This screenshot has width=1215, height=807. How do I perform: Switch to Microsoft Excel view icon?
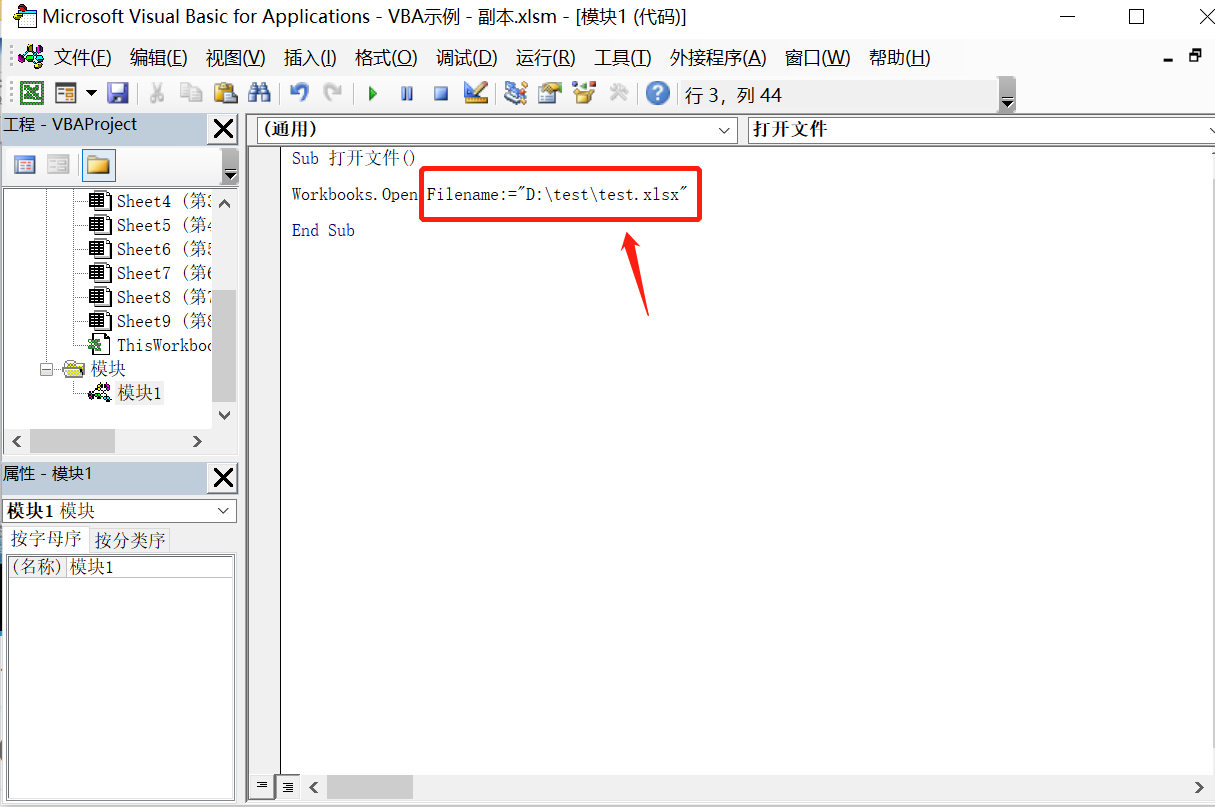pyautogui.click(x=32, y=93)
